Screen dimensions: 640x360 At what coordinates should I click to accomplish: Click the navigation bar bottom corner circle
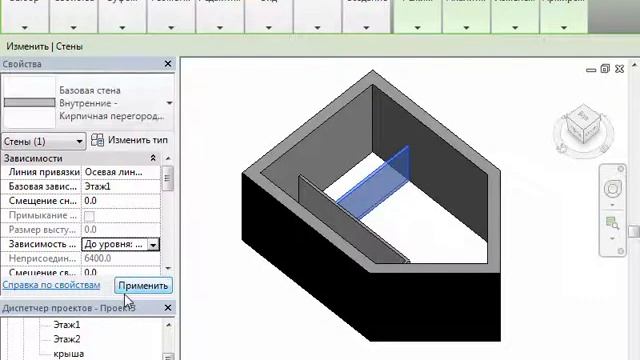pos(621,251)
